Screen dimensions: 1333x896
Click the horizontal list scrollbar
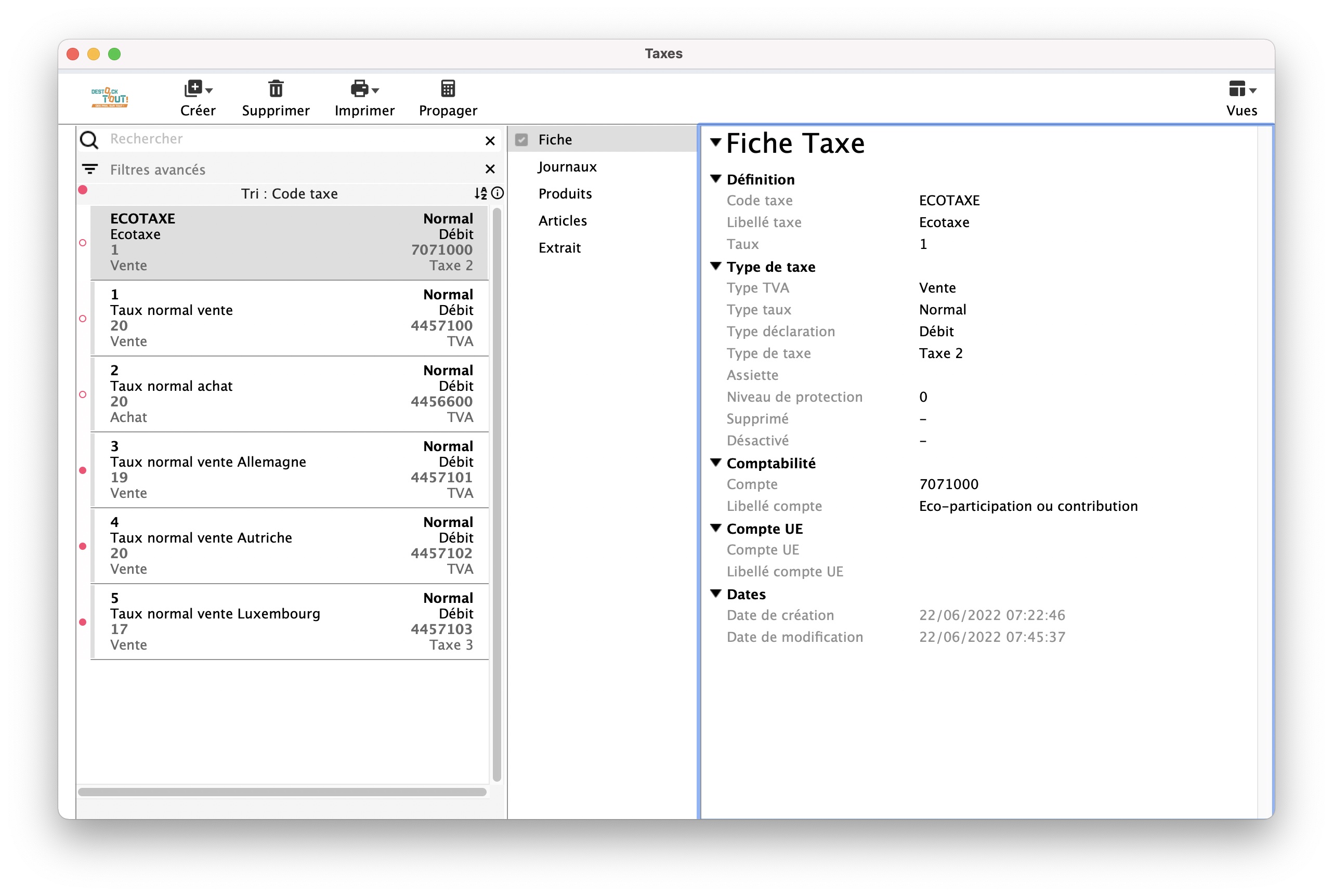coord(282,792)
